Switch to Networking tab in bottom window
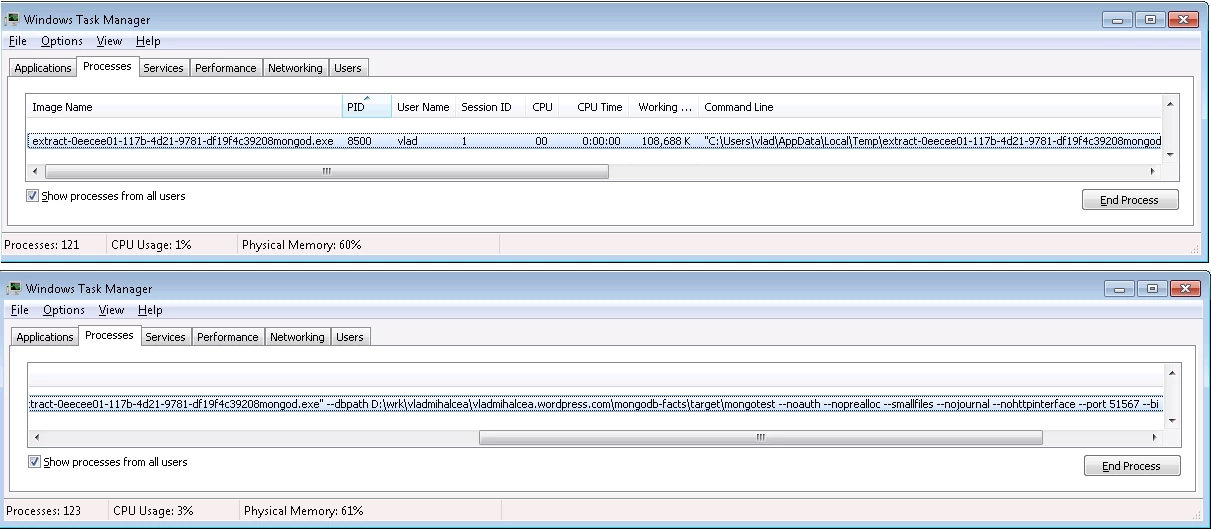Viewport: 1211px width, 531px height. (297, 337)
